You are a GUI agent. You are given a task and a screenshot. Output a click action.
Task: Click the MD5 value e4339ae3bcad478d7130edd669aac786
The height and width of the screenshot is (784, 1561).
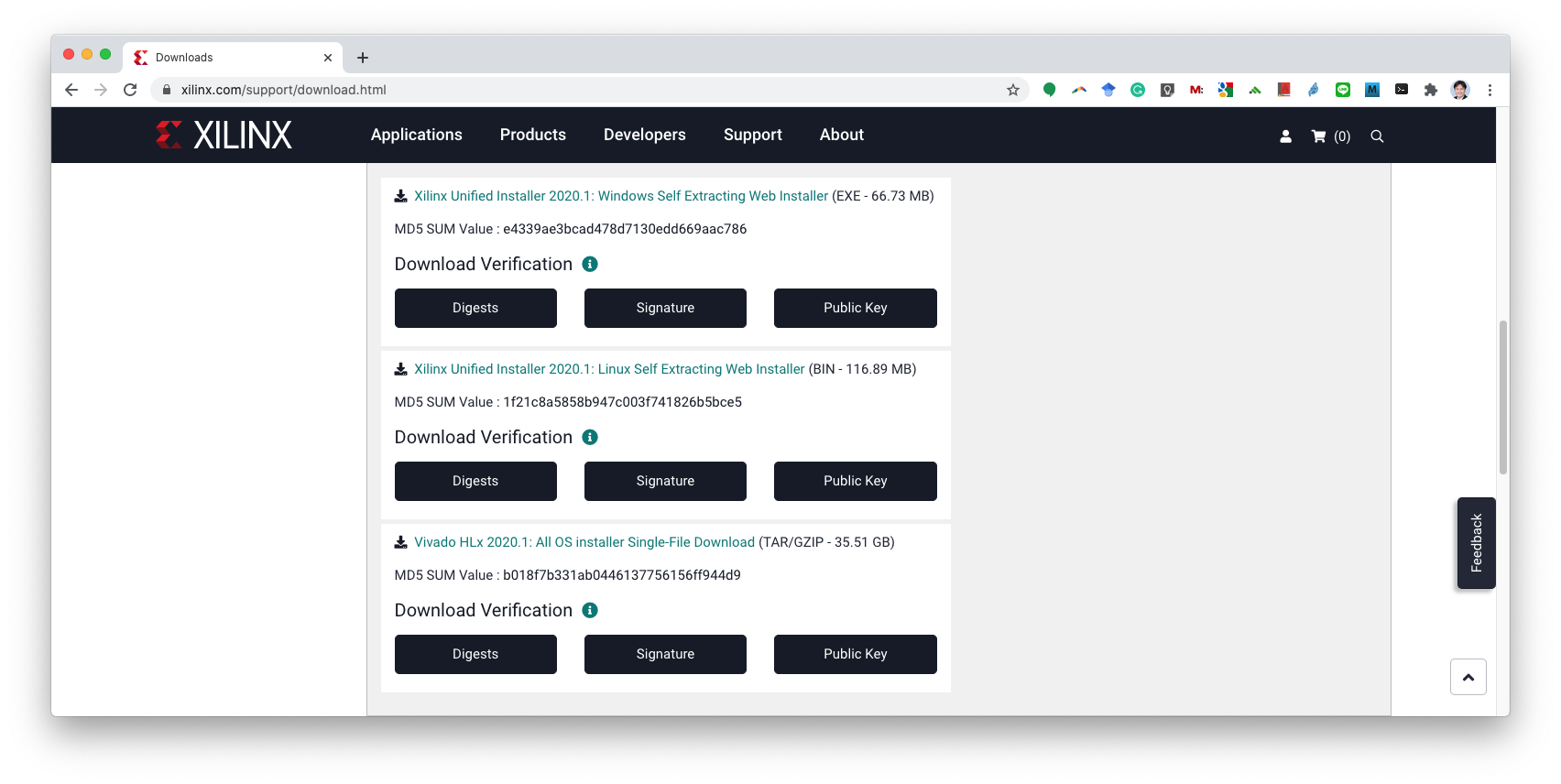click(x=625, y=229)
